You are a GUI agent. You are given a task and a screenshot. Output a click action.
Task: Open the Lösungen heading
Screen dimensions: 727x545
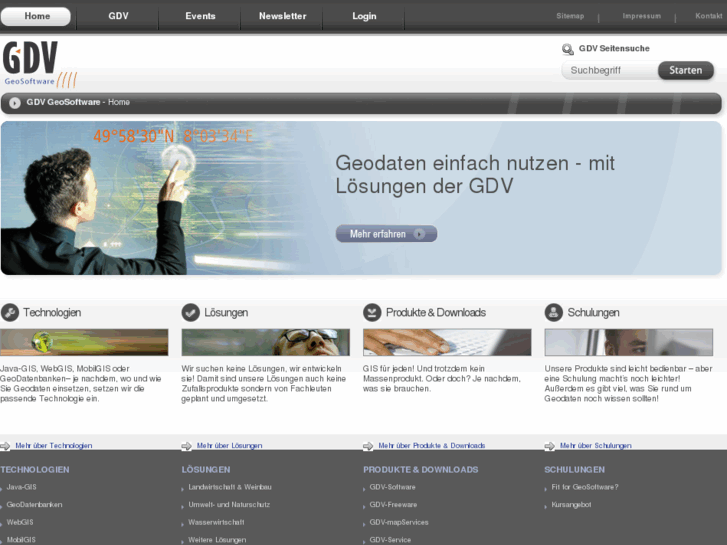pos(226,313)
